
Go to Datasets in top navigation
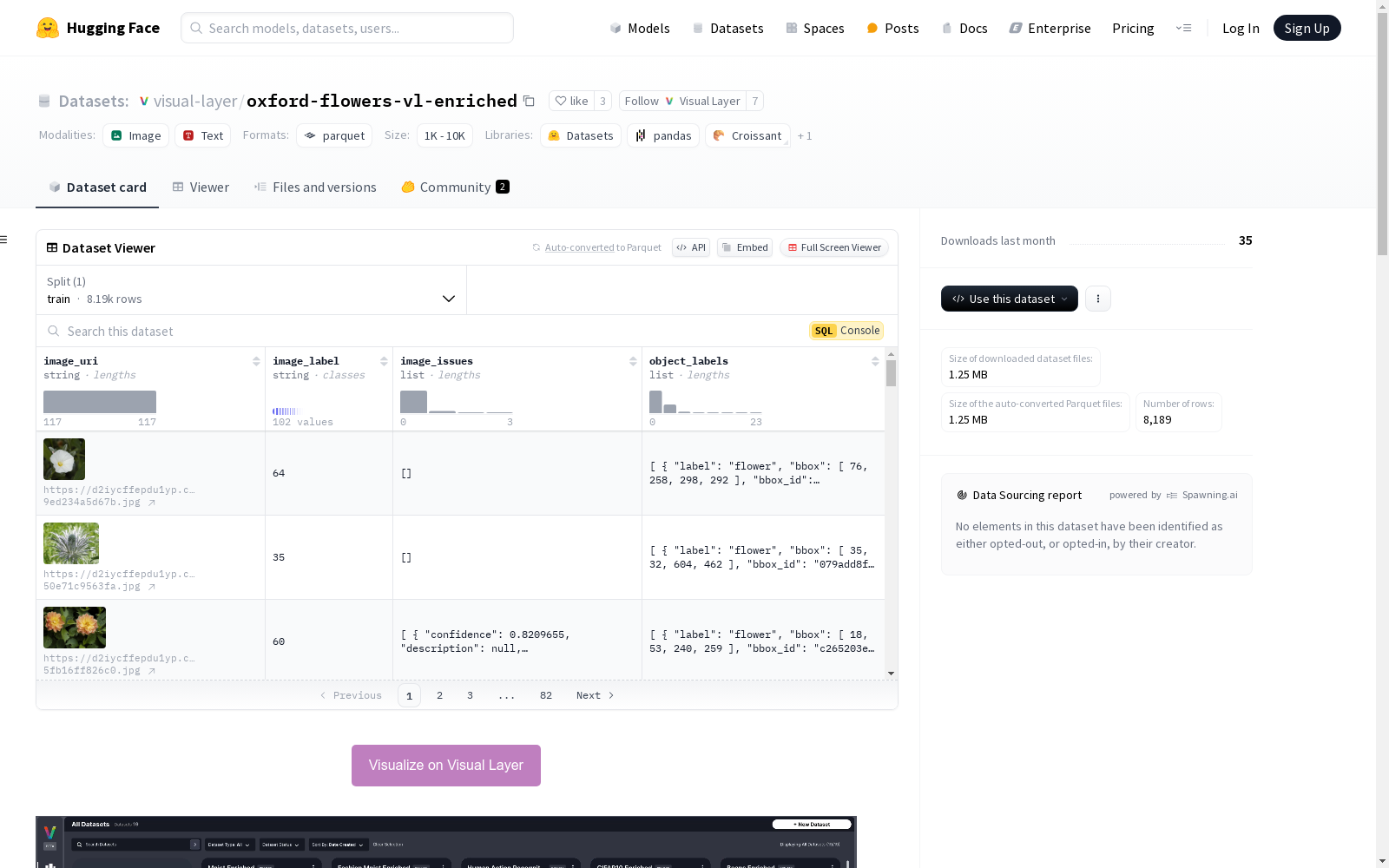point(727,28)
